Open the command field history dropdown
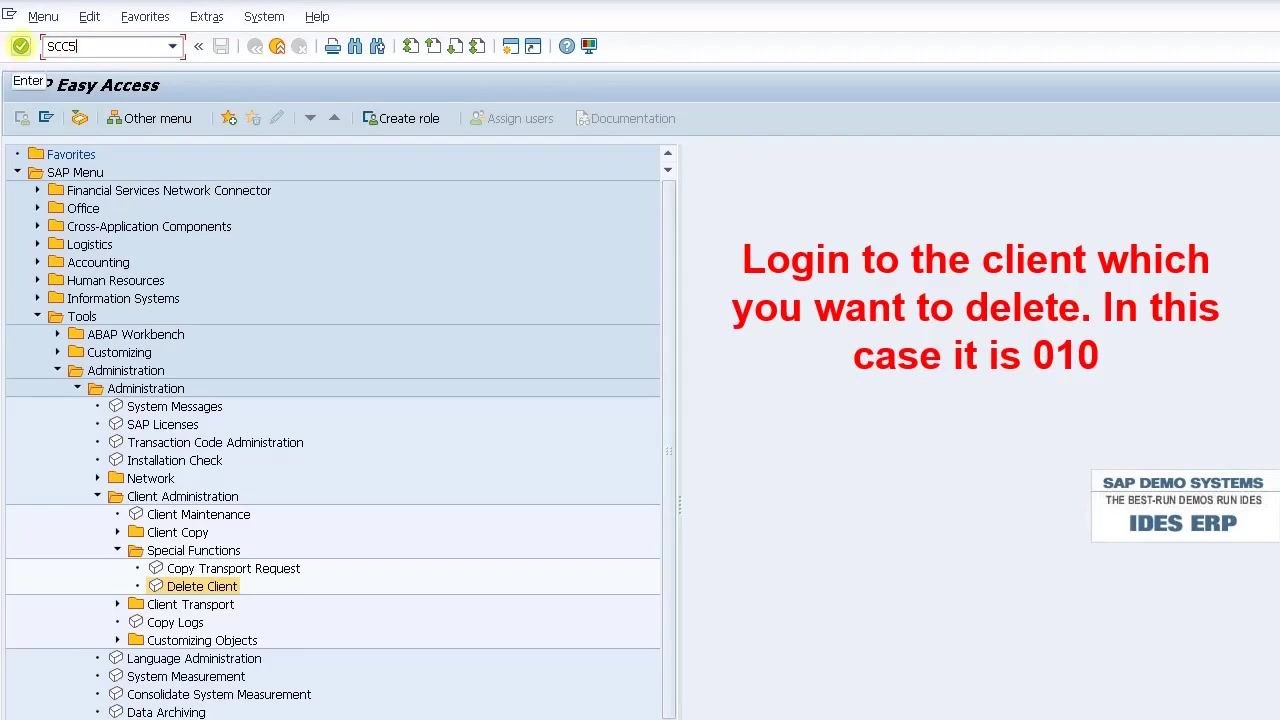Screen dimensions: 1280x720 click(172, 46)
